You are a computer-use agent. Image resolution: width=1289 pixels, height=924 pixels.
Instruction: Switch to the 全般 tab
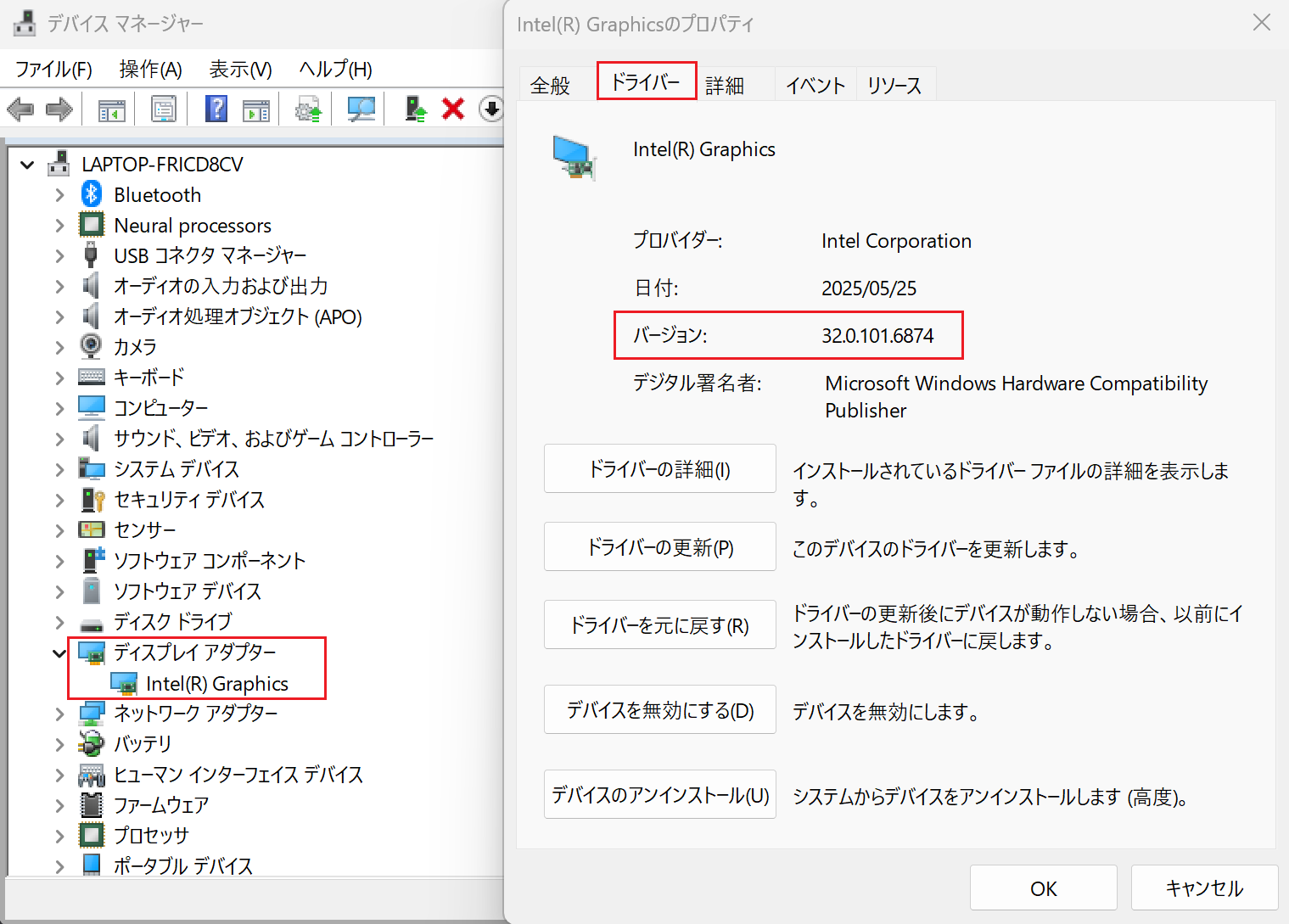click(550, 85)
